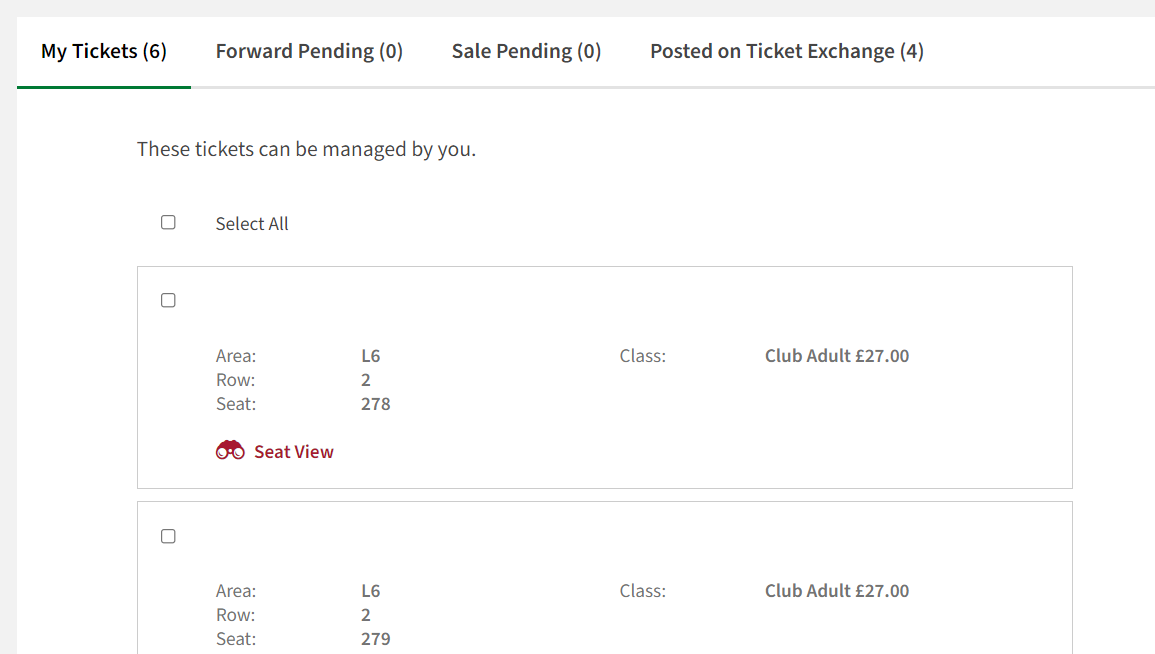View the Posted on Ticket Exchange (4) tab
This screenshot has width=1155, height=654.
click(x=787, y=52)
